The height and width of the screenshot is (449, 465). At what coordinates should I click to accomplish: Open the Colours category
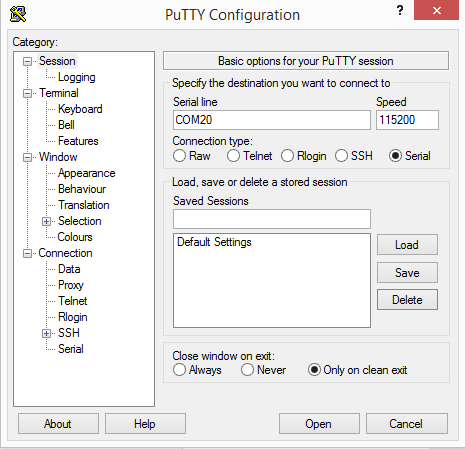click(75, 237)
